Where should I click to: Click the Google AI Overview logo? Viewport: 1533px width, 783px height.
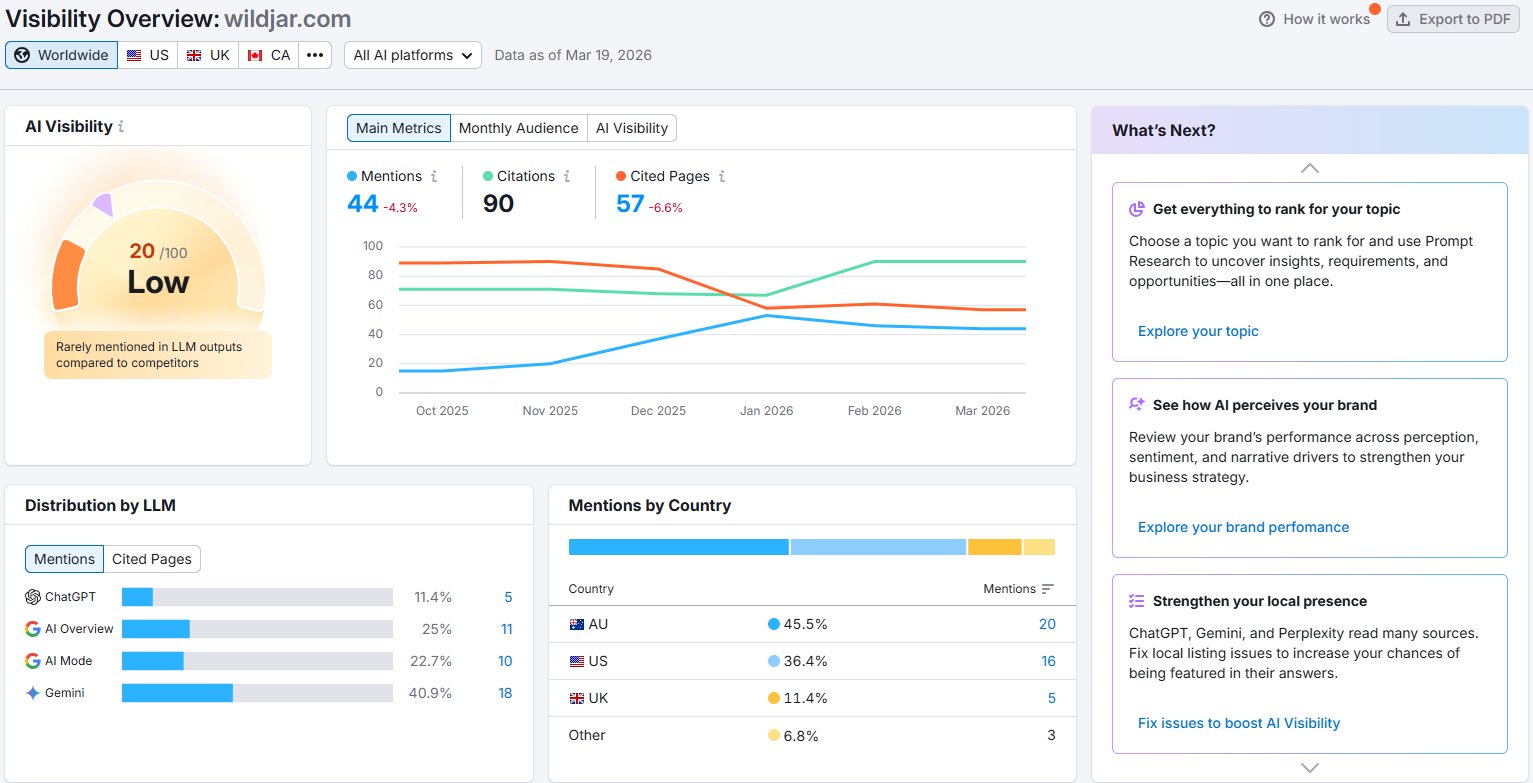click(x=33, y=629)
